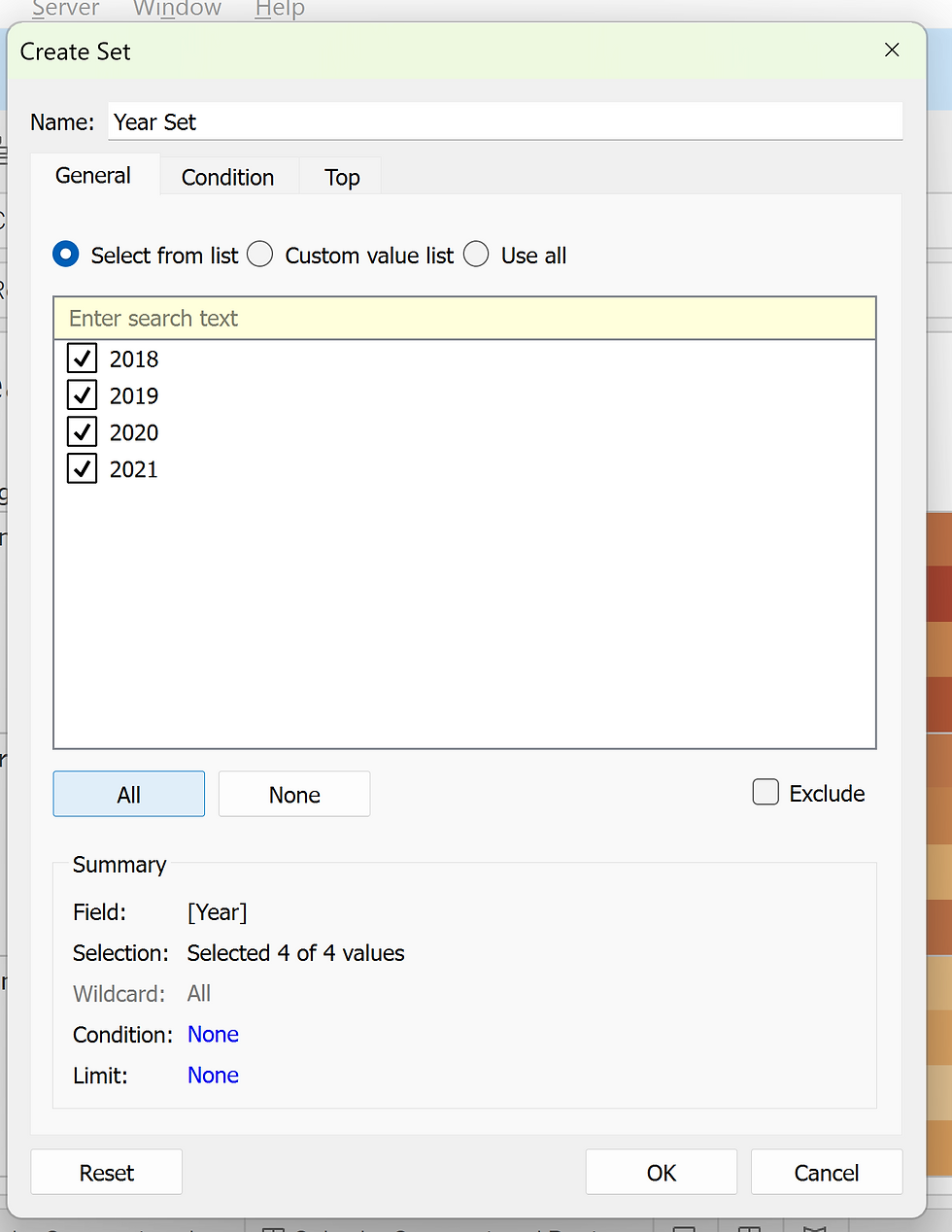
Task: Click the [Year] field value in Summary
Action: [x=218, y=911]
